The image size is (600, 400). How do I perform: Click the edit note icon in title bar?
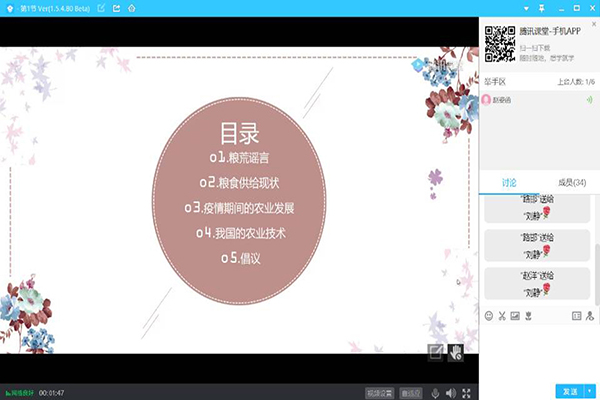tap(101, 8)
